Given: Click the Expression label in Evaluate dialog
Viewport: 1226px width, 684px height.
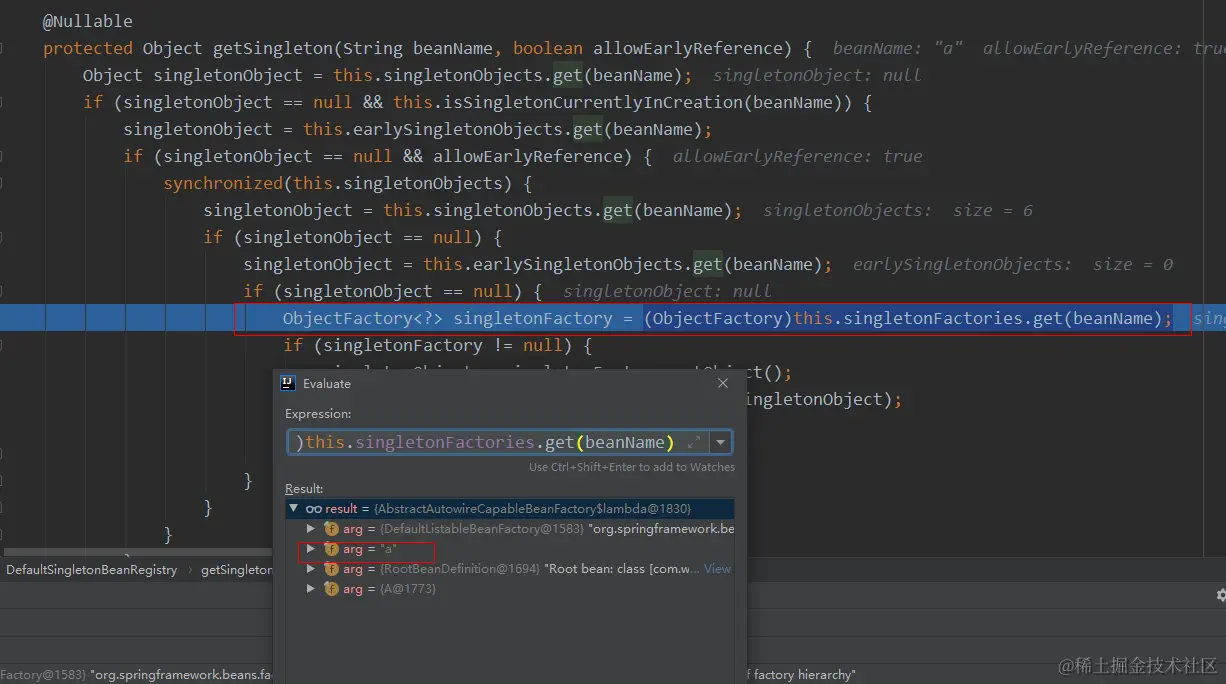Looking at the screenshot, I should click(x=318, y=413).
